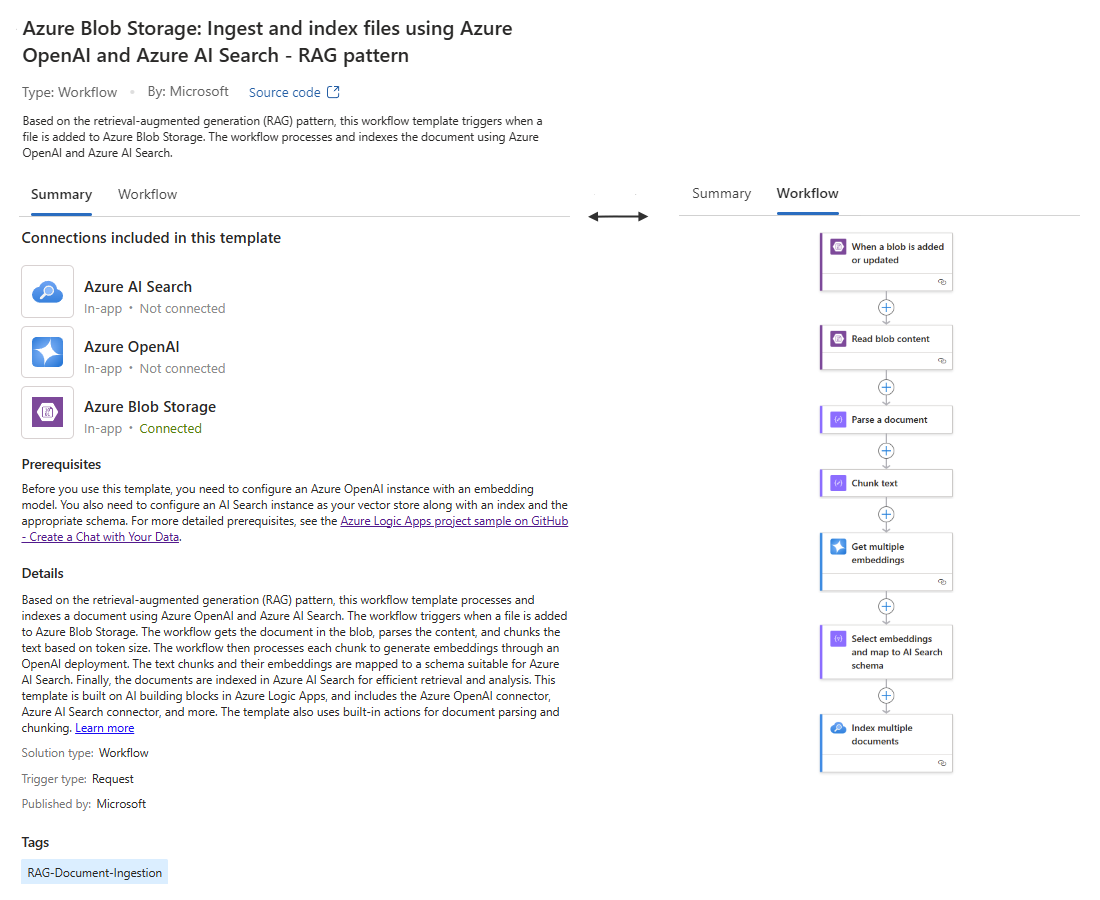The height and width of the screenshot is (900, 1100).
Task: Click the blob trigger icon in the first workflow step
Action: [x=838, y=246]
